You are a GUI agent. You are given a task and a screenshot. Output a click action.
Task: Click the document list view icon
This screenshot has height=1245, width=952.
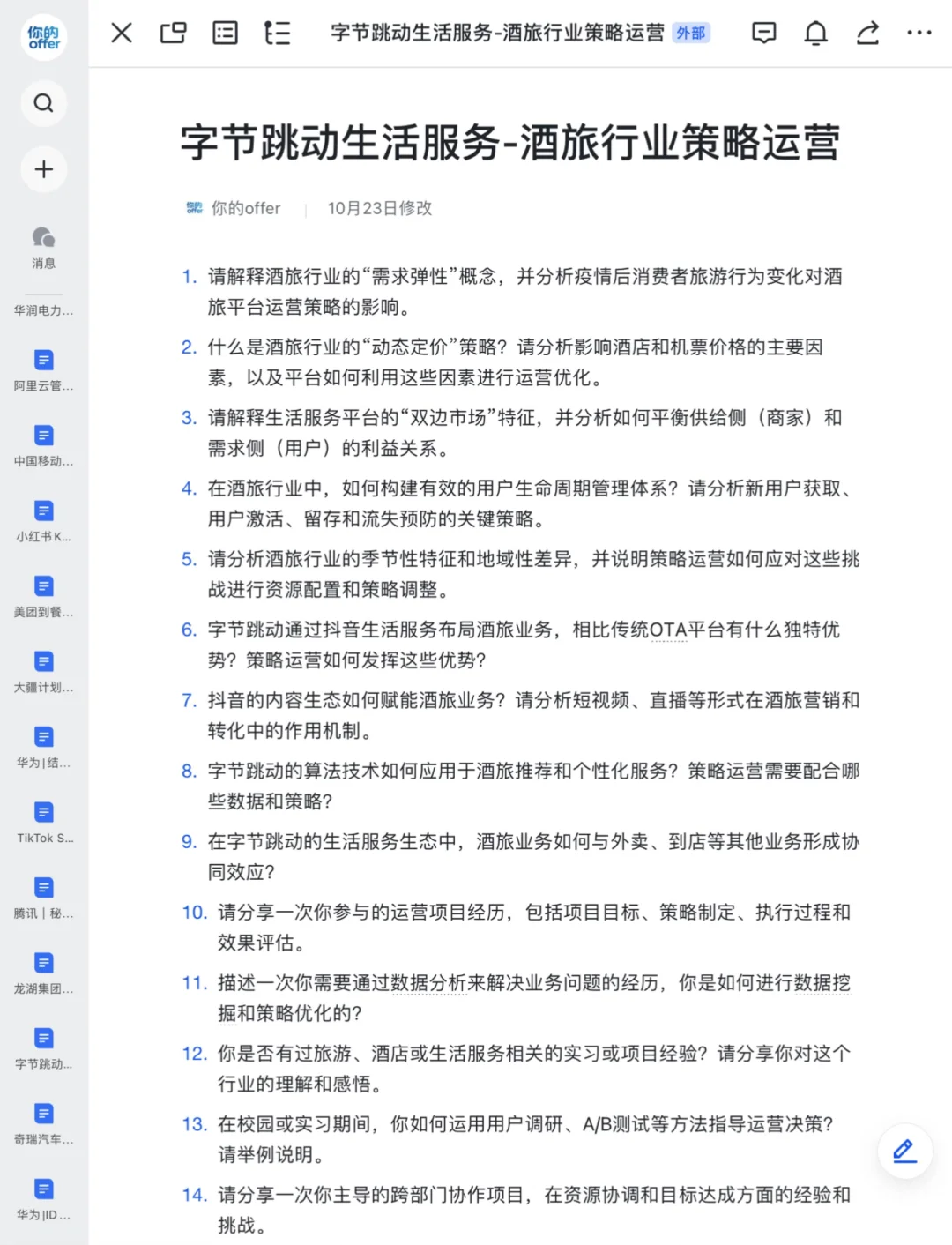point(225,34)
